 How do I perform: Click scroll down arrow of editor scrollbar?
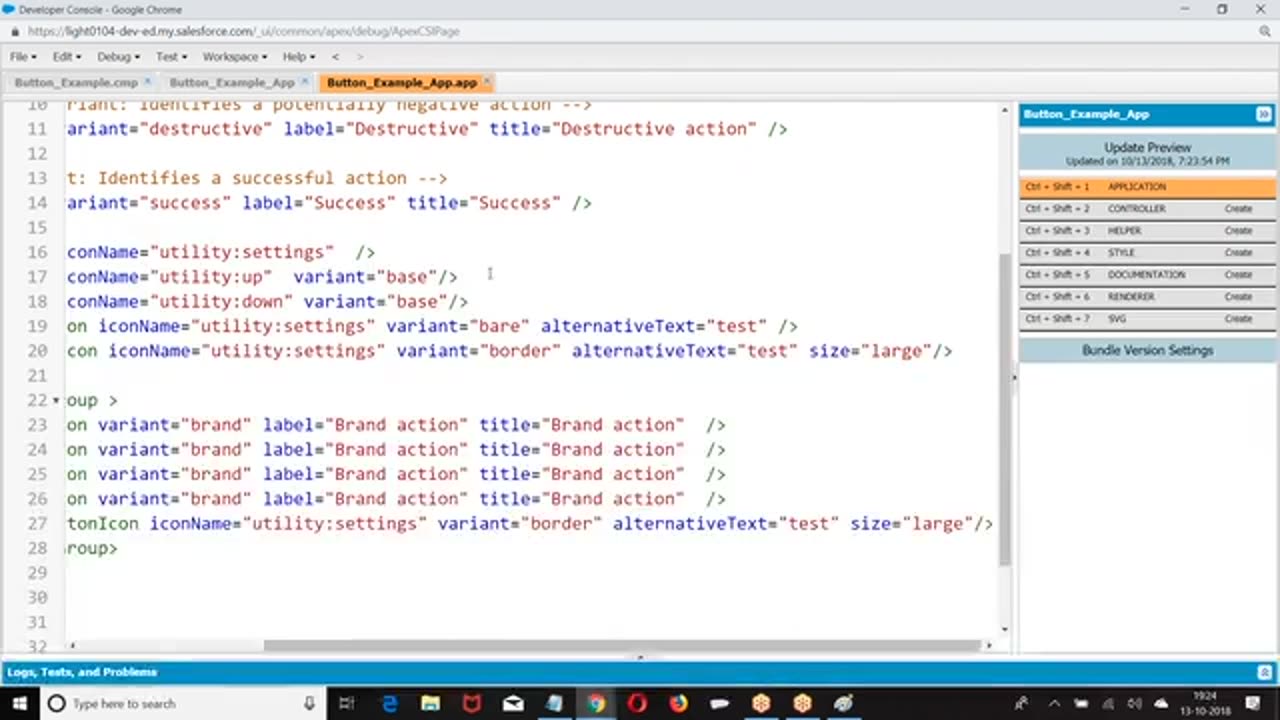tap(1005, 630)
